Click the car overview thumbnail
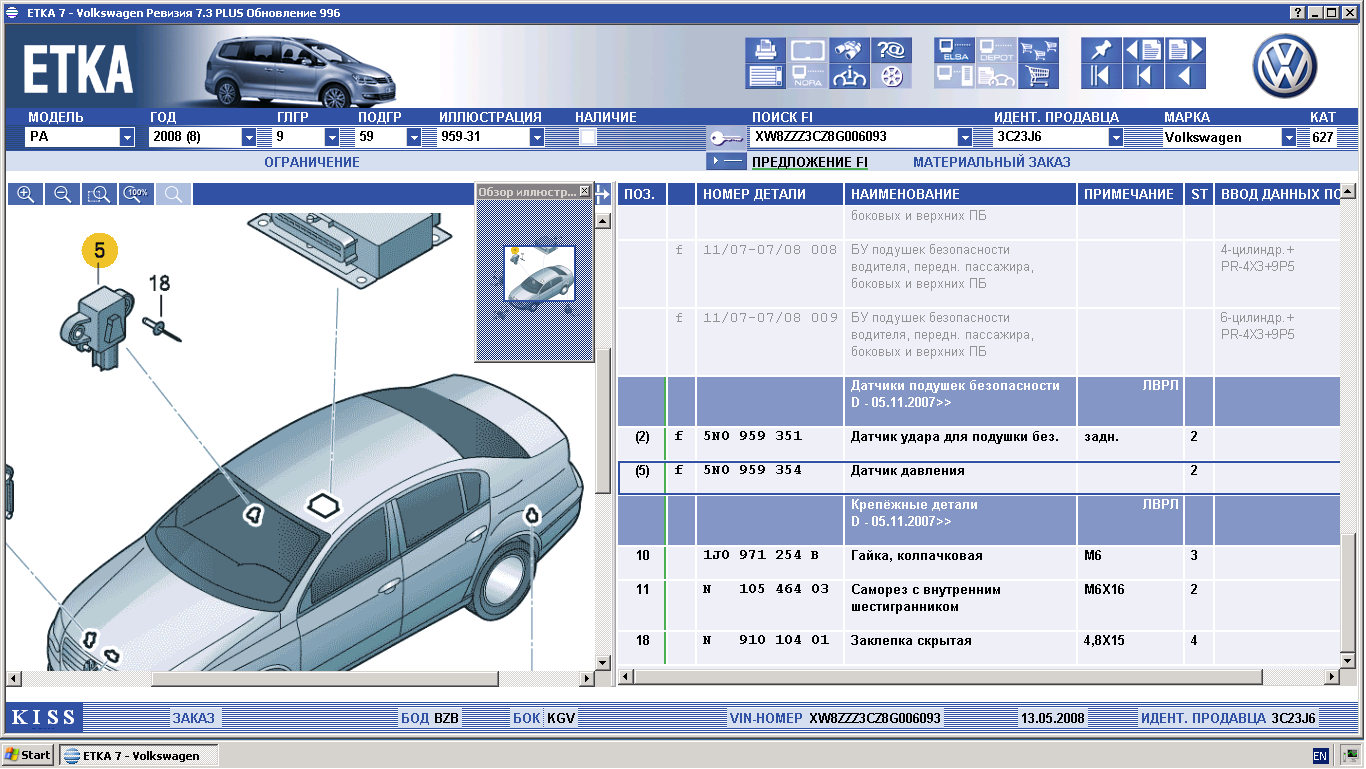 click(x=540, y=274)
